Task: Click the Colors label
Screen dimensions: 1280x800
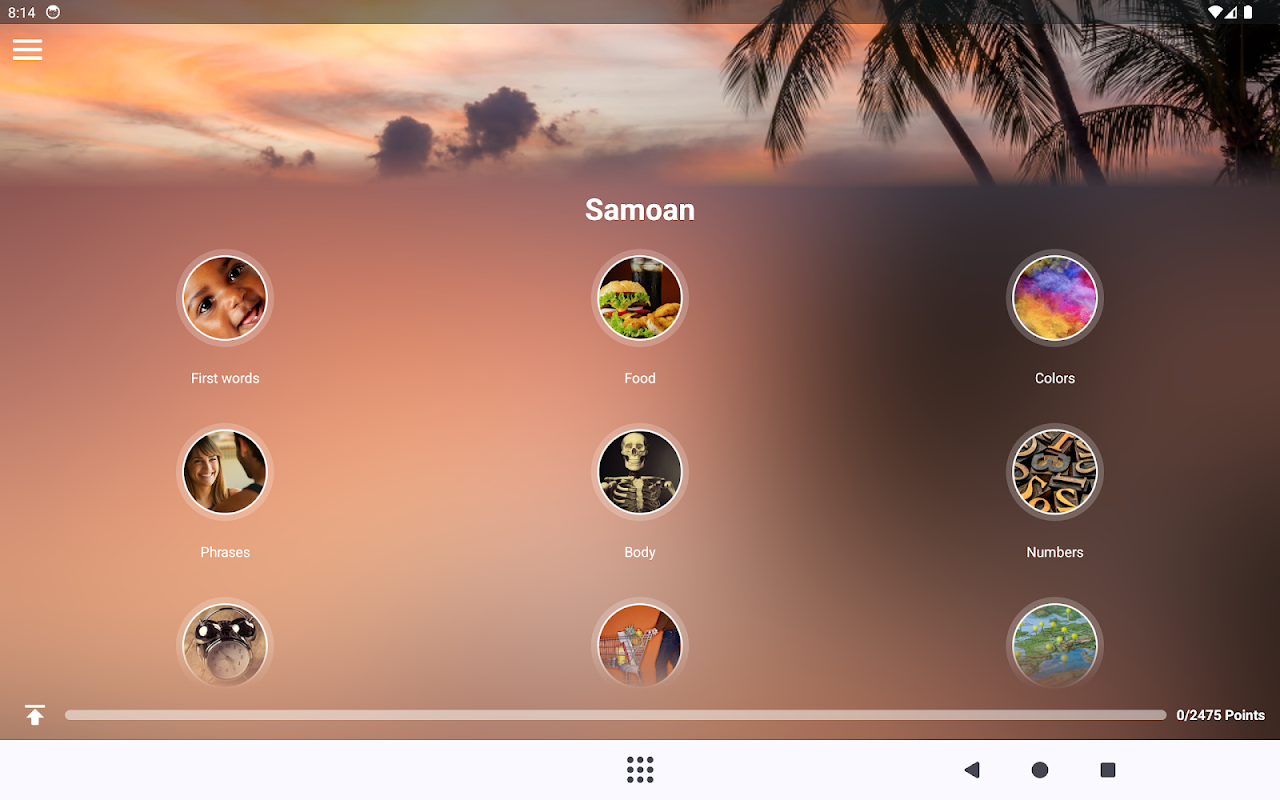Action: click(1055, 378)
